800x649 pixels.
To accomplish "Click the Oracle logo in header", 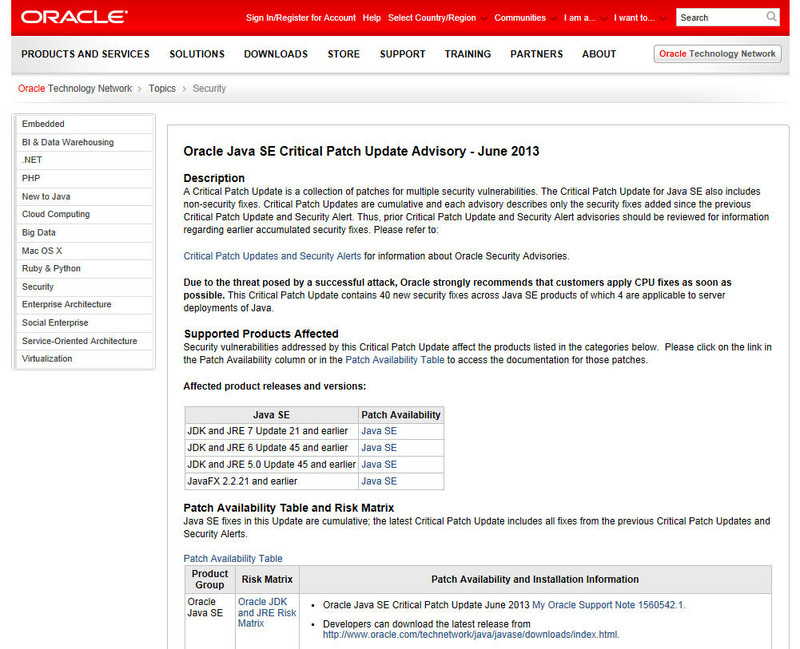I will click(74, 17).
